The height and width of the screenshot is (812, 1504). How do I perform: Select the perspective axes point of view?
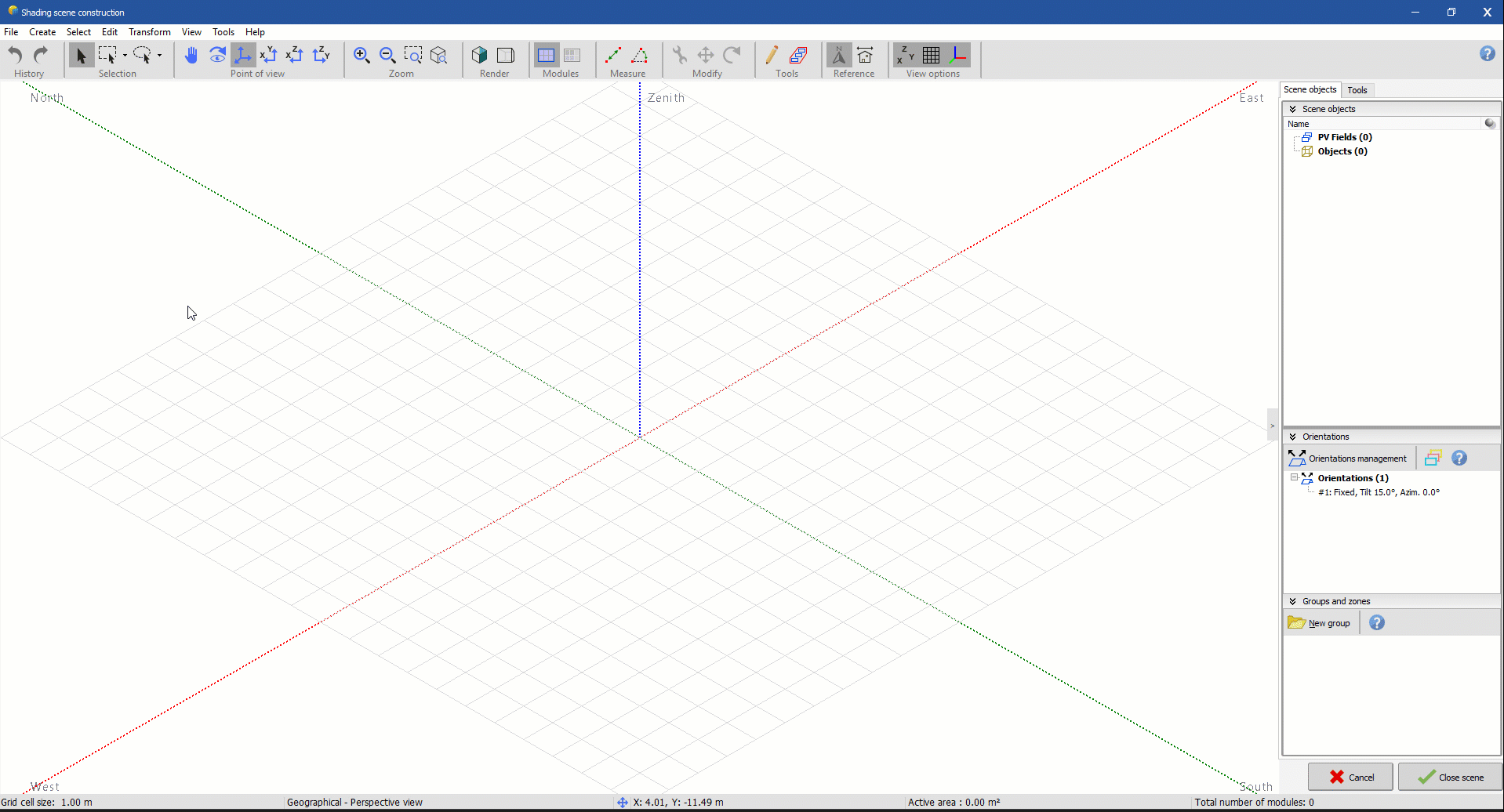pos(243,55)
